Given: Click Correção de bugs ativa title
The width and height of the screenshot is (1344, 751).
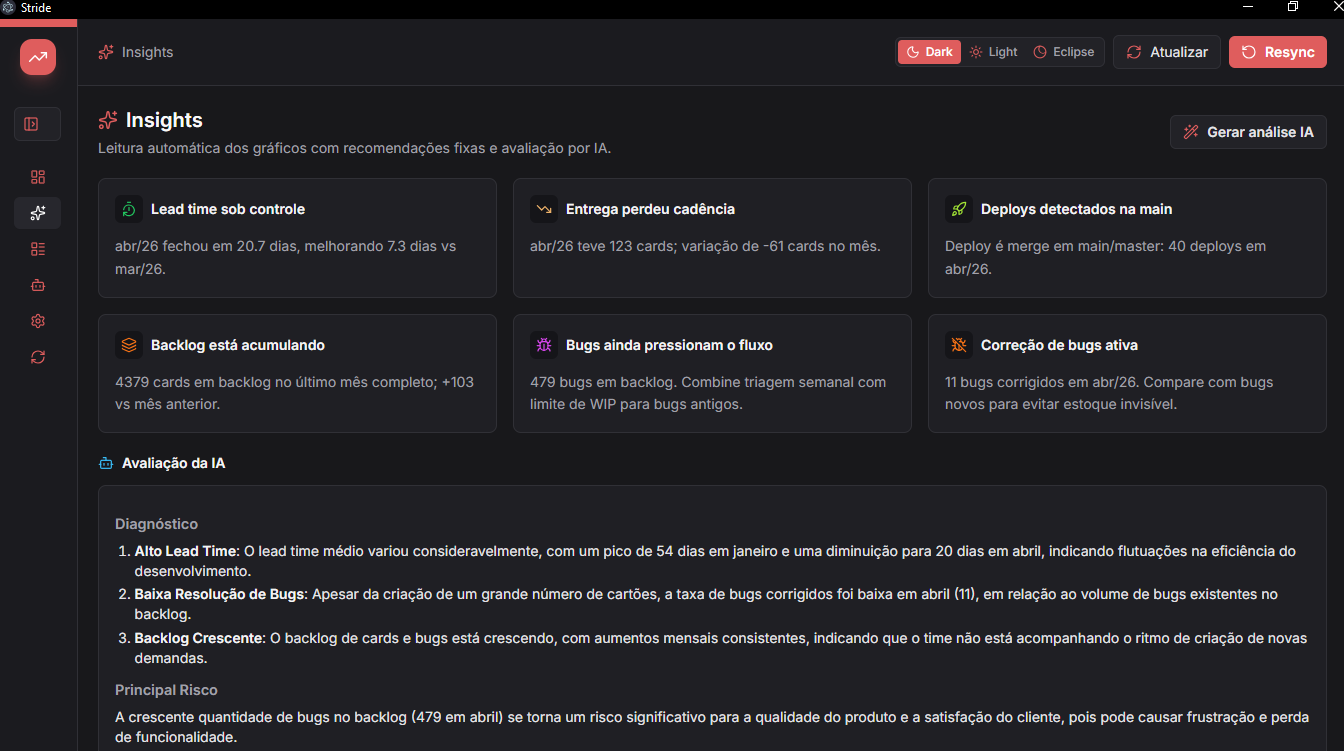Looking at the screenshot, I should 1059,345.
